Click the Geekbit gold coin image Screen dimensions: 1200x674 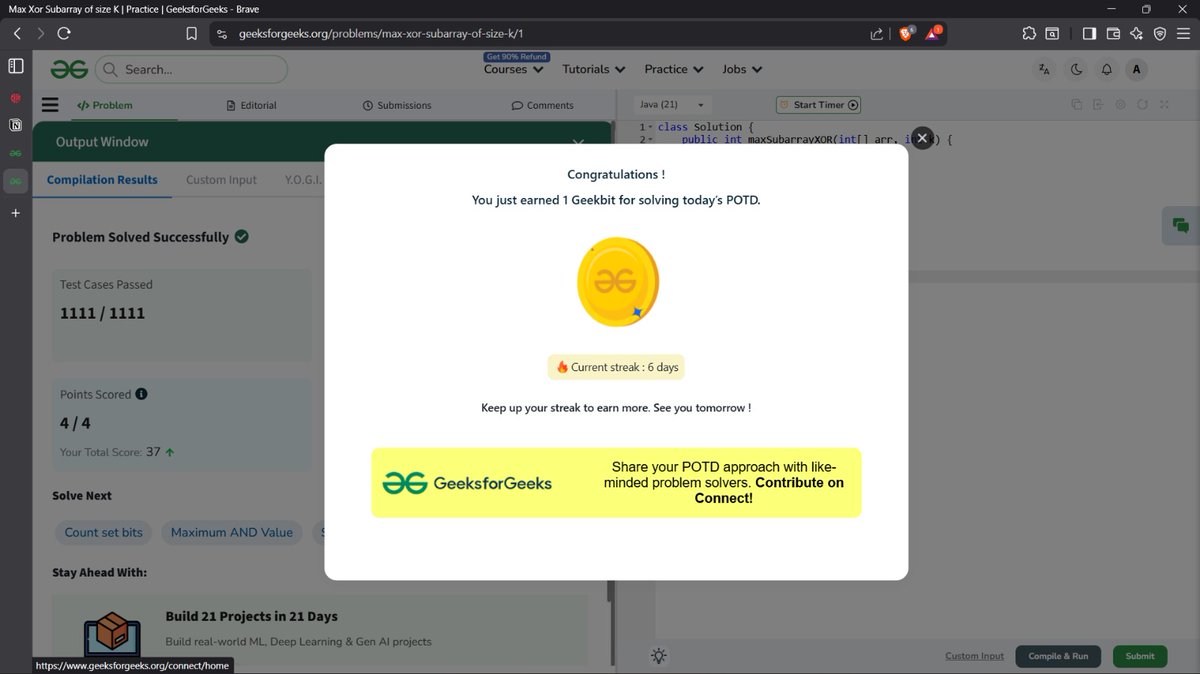pyautogui.click(x=617, y=281)
